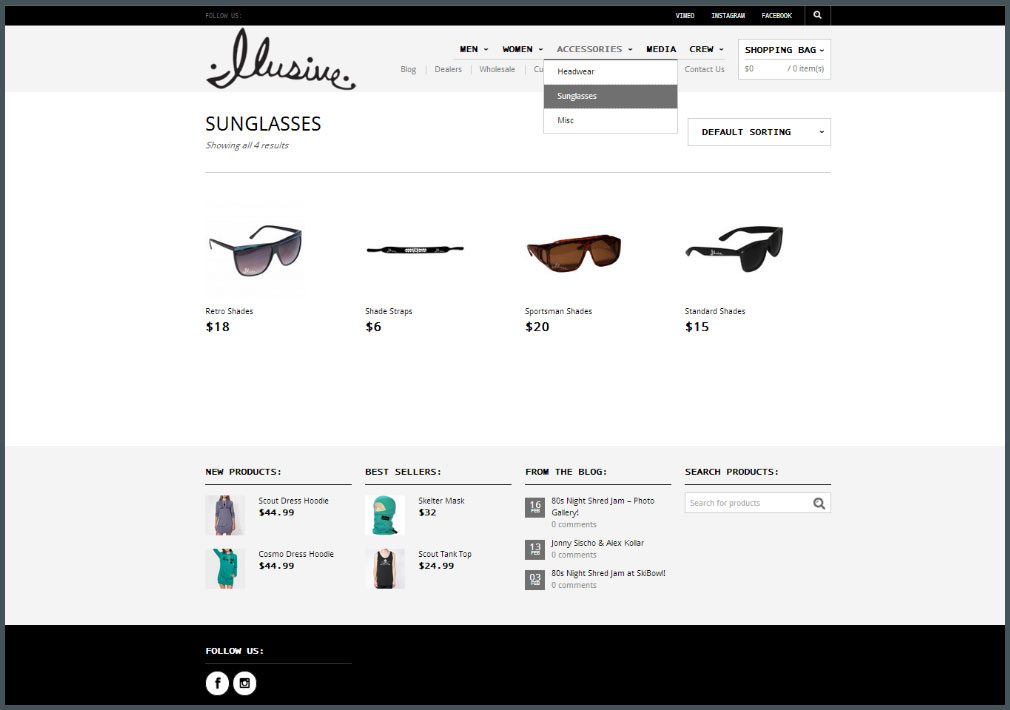Open the Retro Shades product image
Viewport: 1010px width, 710px height.
[x=256, y=251]
